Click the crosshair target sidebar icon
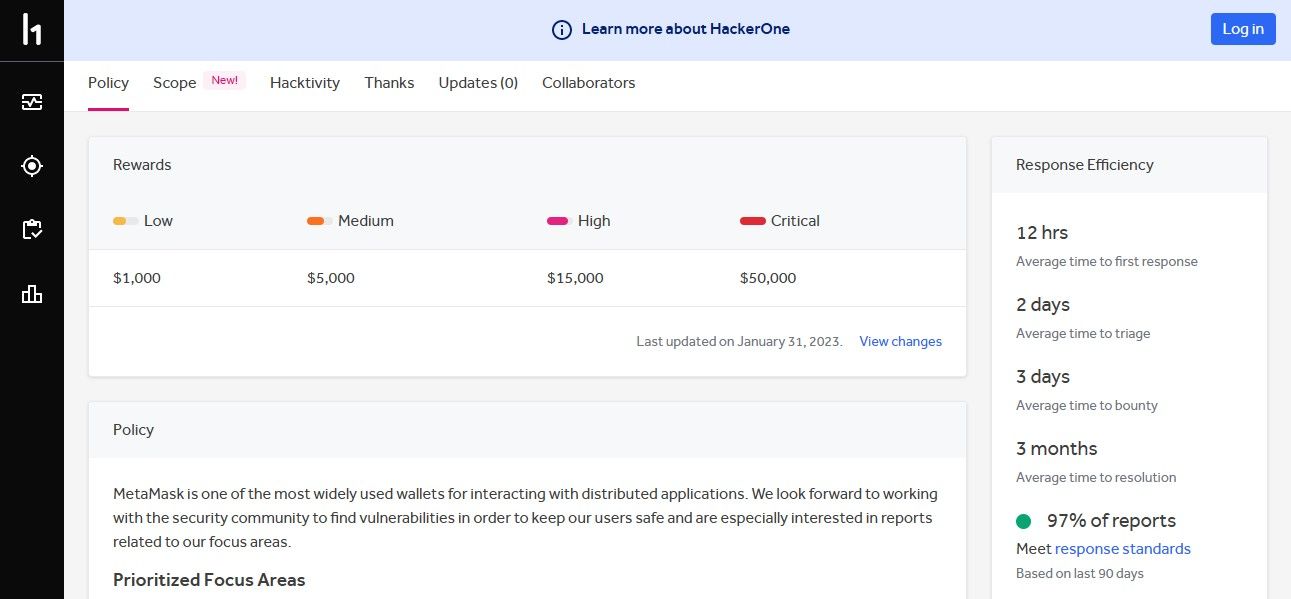This screenshot has height=599, width=1291. [x=32, y=166]
